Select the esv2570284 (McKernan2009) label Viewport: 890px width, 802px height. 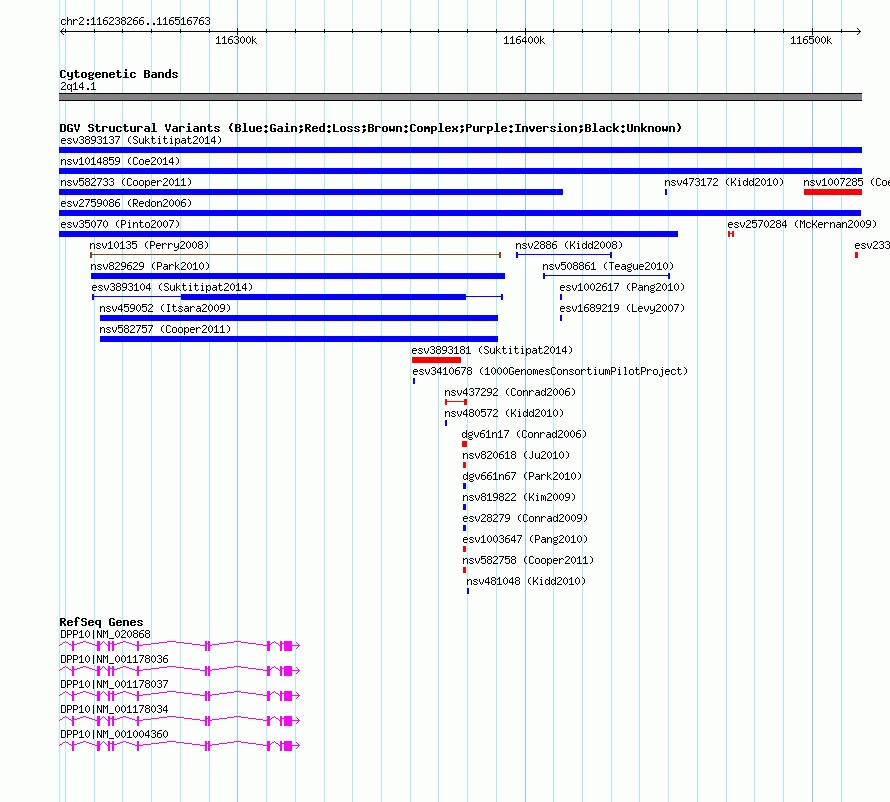pyautogui.click(x=802, y=224)
